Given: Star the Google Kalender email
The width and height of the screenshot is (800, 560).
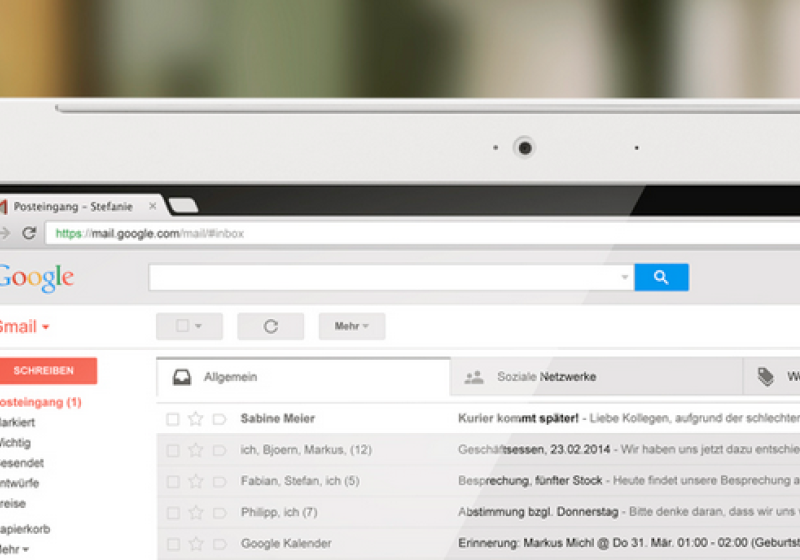Looking at the screenshot, I should click(x=195, y=544).
